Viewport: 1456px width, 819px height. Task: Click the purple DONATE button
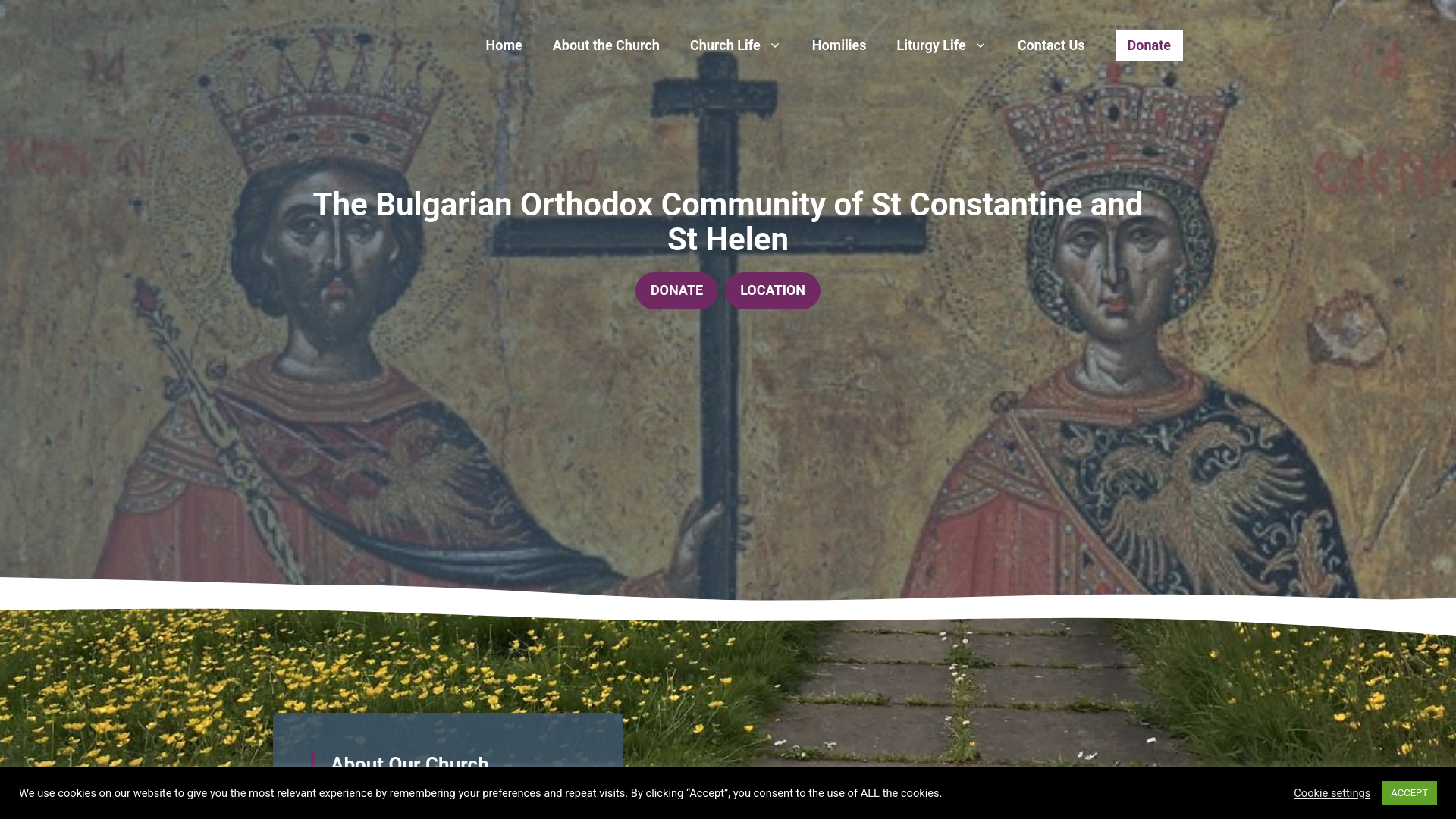point(676,290)
